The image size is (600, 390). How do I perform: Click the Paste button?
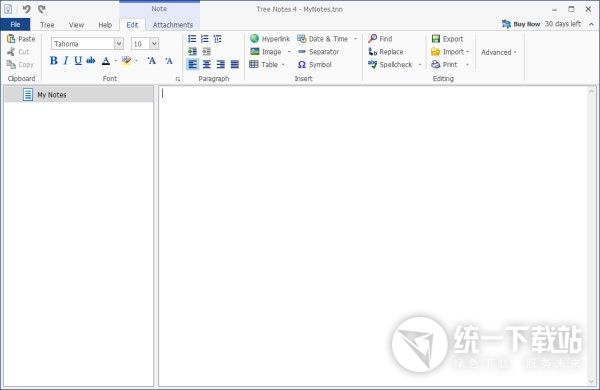21,39
